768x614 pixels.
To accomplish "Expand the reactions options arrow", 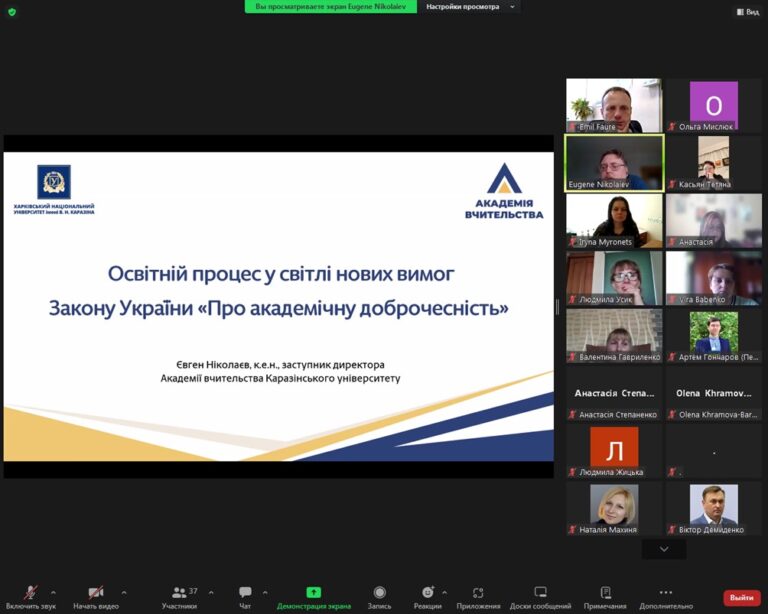I will pos(444,592).
